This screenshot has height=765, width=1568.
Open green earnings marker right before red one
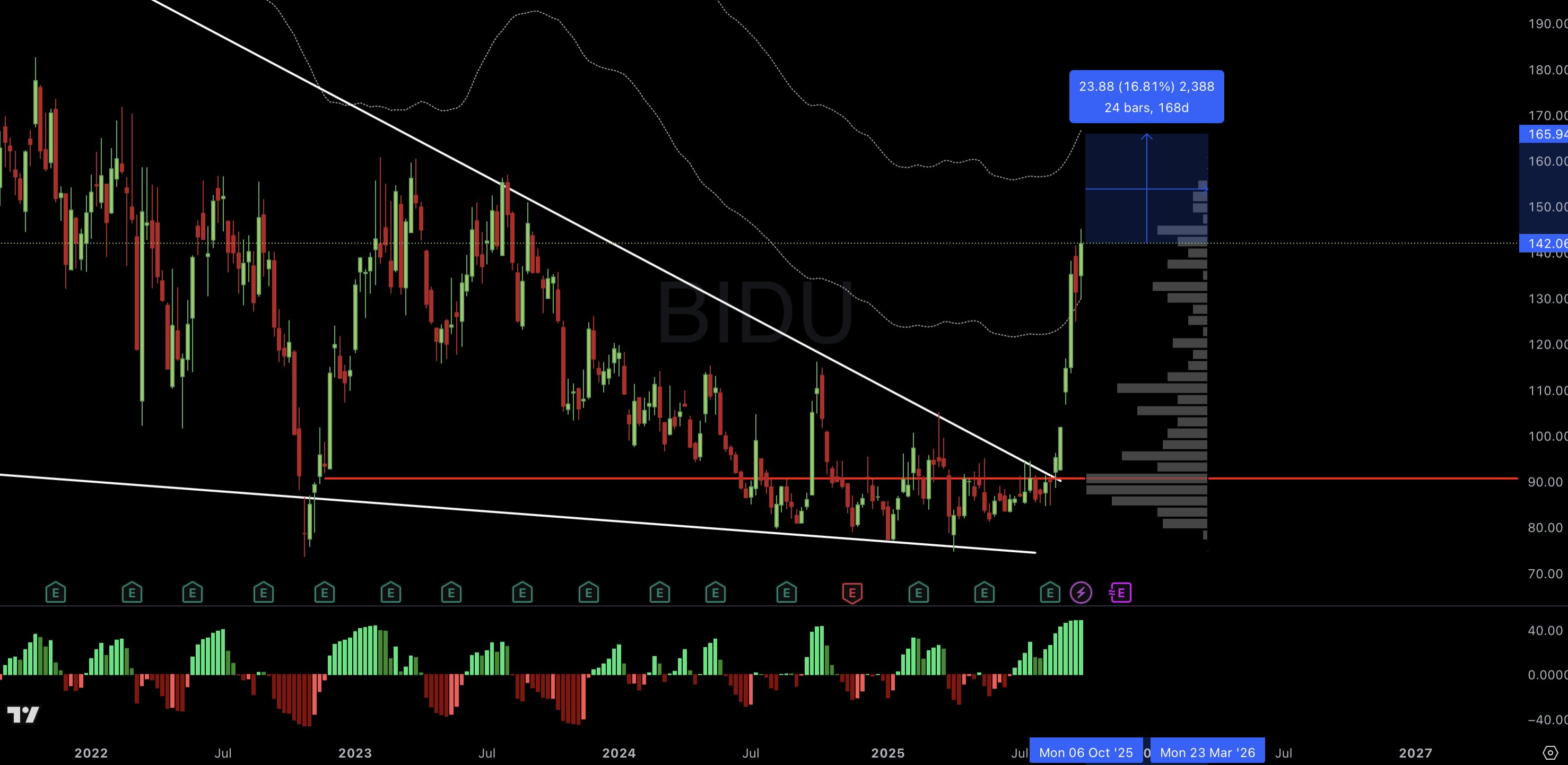pos(787,592)
